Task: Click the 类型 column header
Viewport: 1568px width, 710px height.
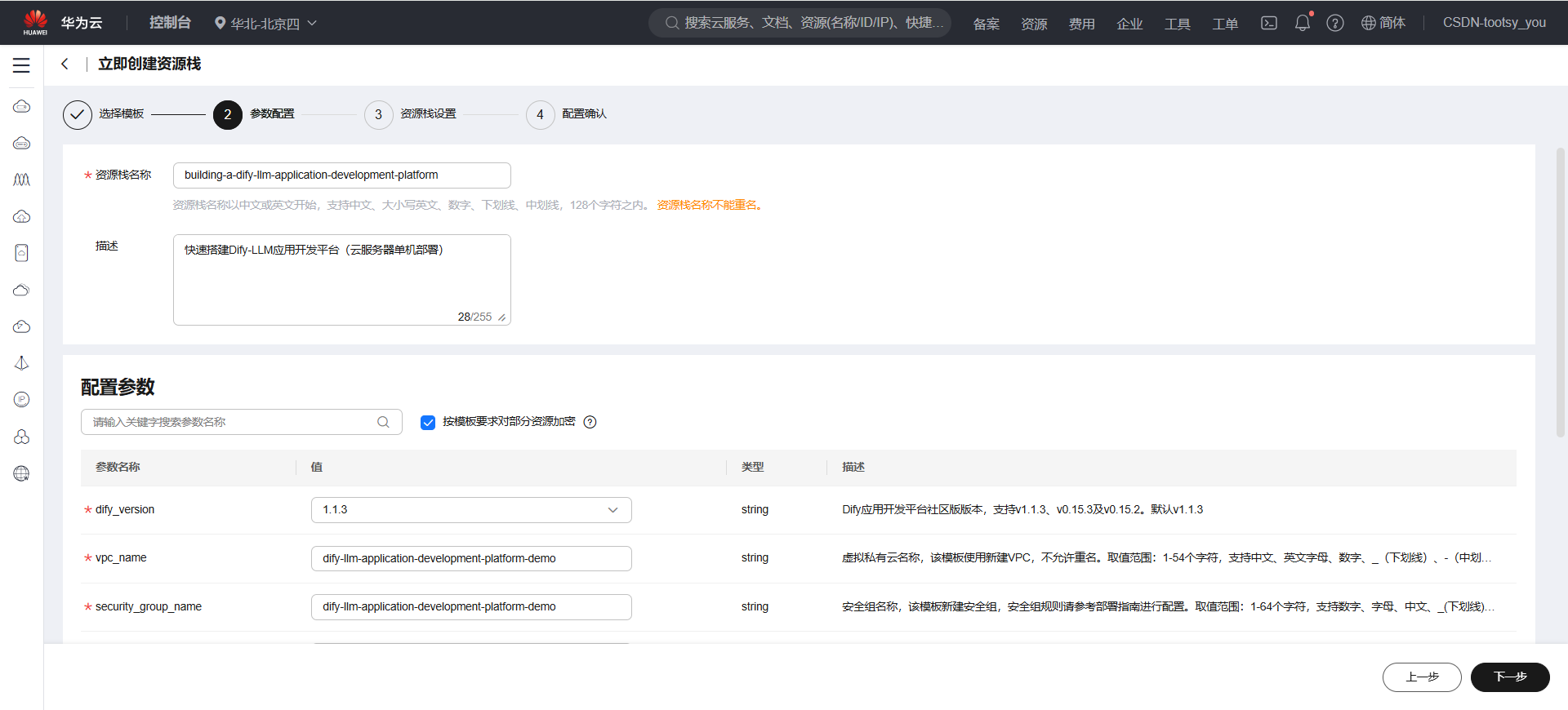Action: 752,467
